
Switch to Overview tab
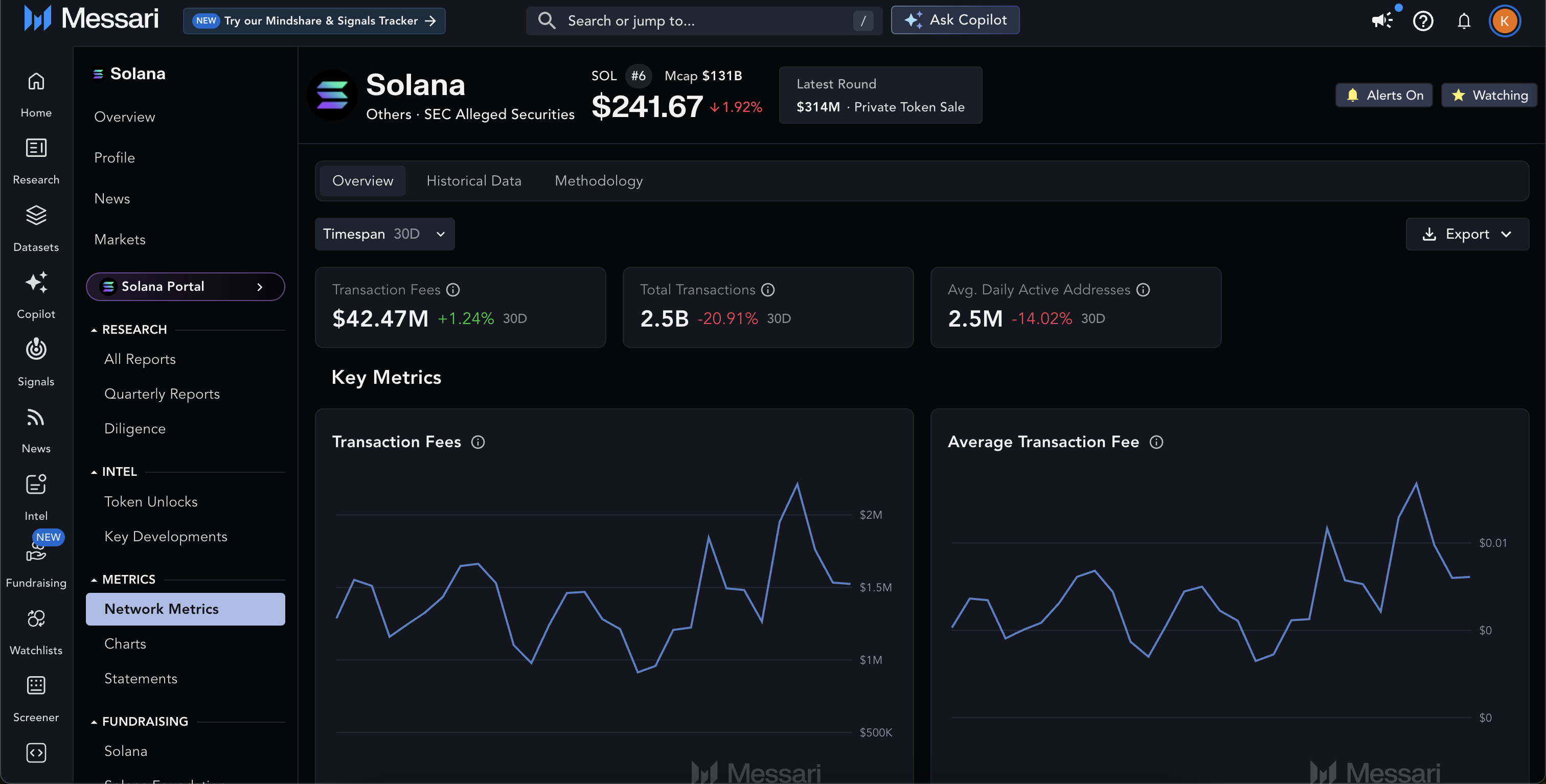pyautogui.click(x=362, y=180)
